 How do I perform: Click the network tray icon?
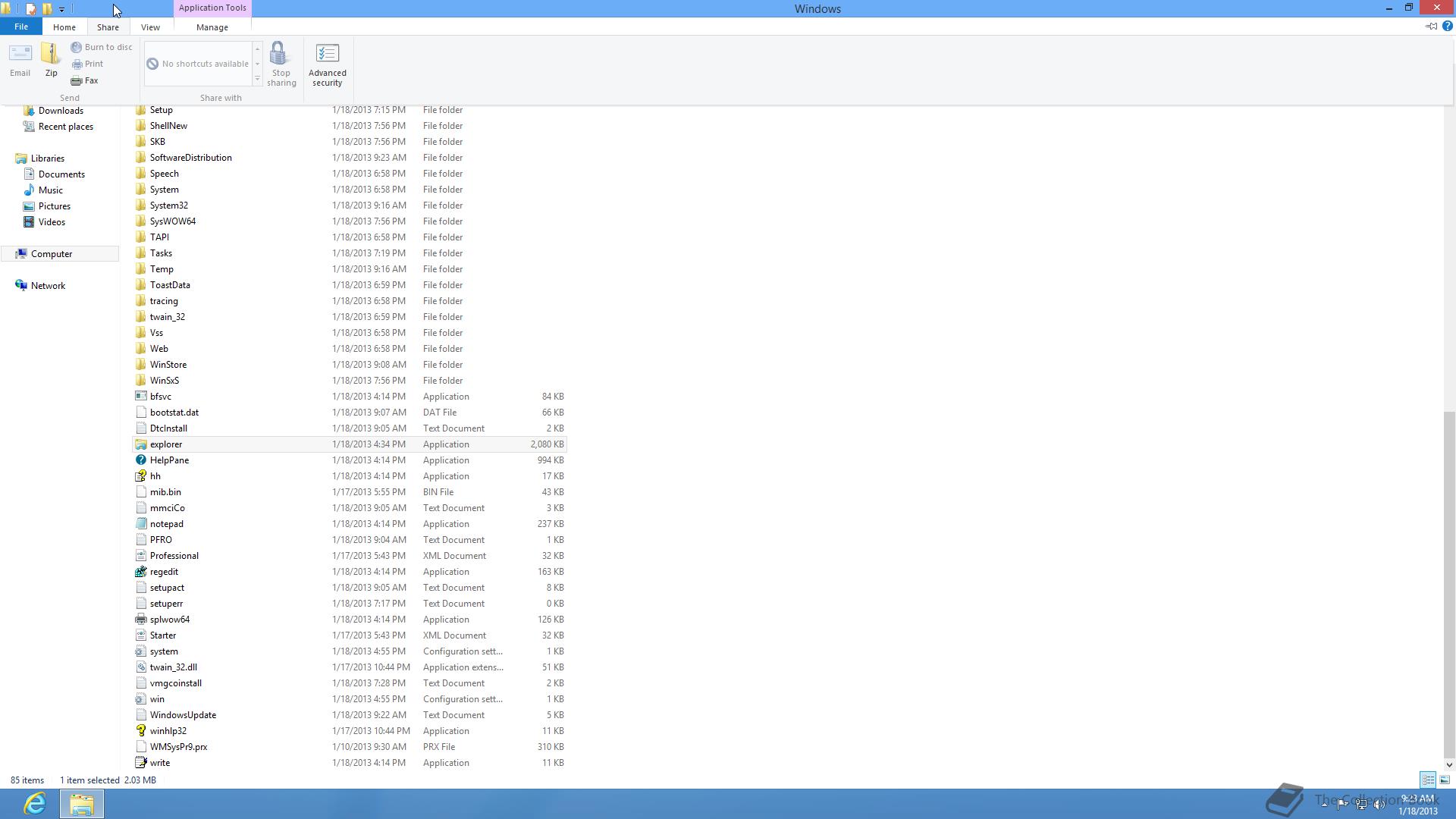pyautogui.click(x=1361, y=805)
